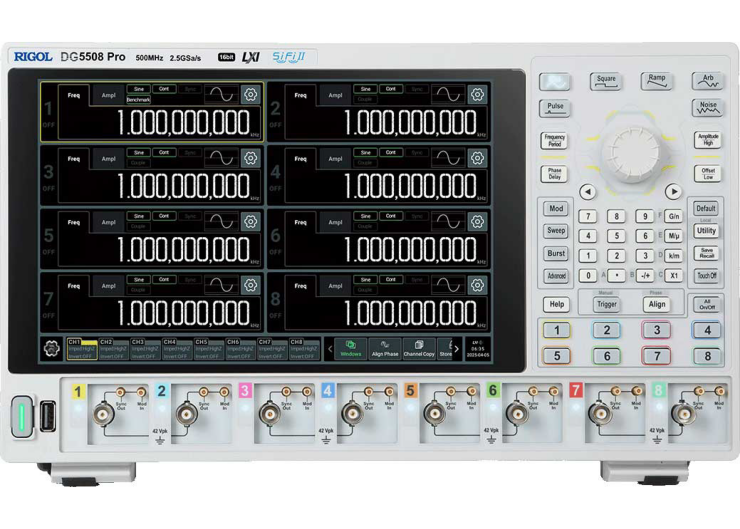Open channel 2 Sine waveform selector
This screenshot has height=529, width=740.
pos(366,89)
